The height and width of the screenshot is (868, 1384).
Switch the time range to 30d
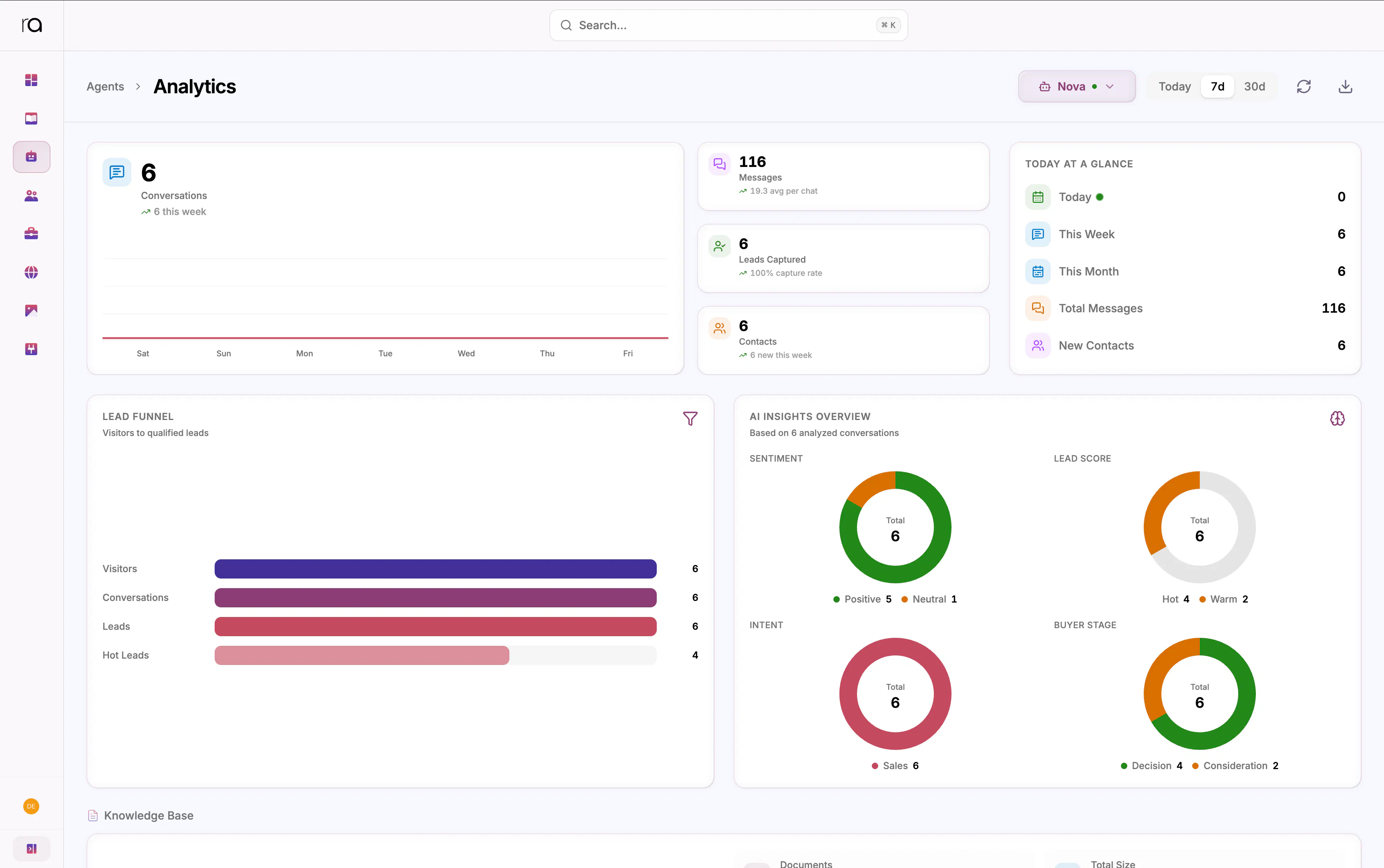(x=1254, y=87)
